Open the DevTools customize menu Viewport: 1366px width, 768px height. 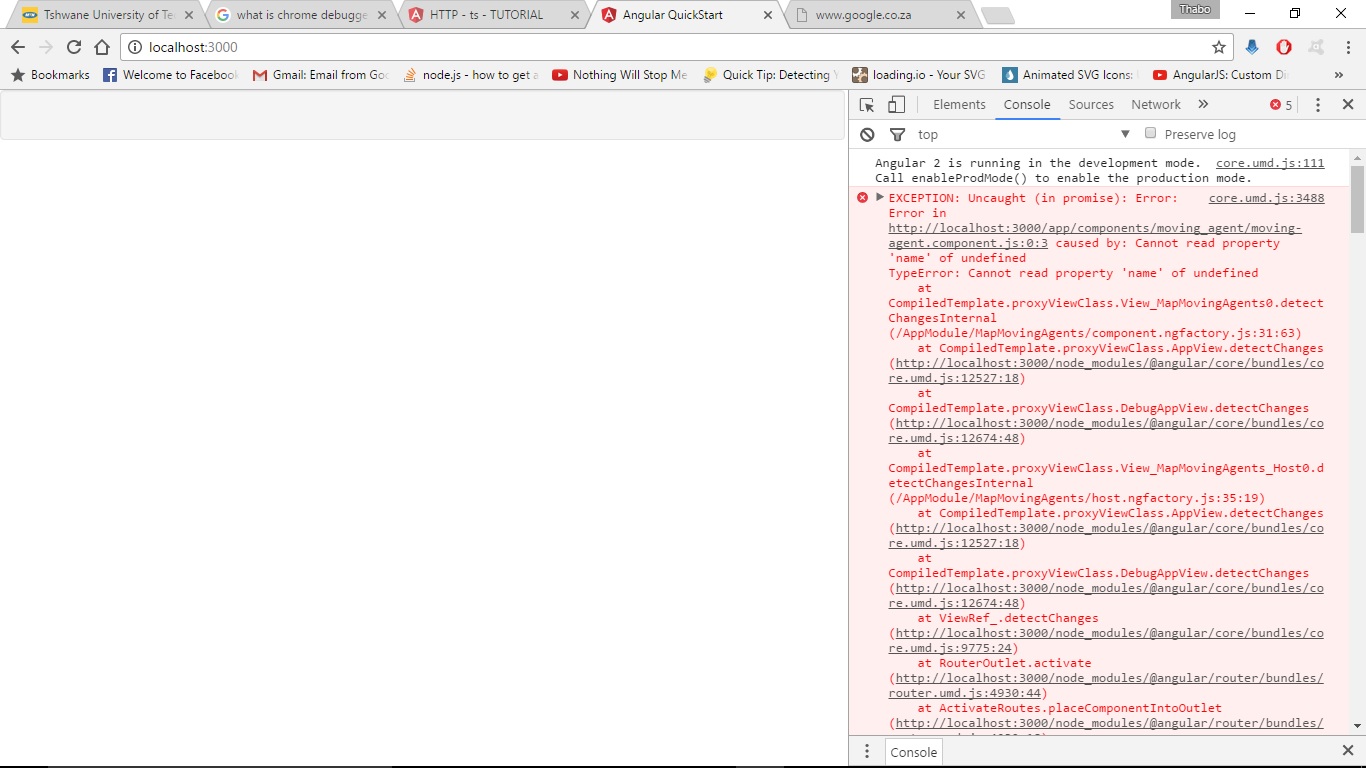1317,104
